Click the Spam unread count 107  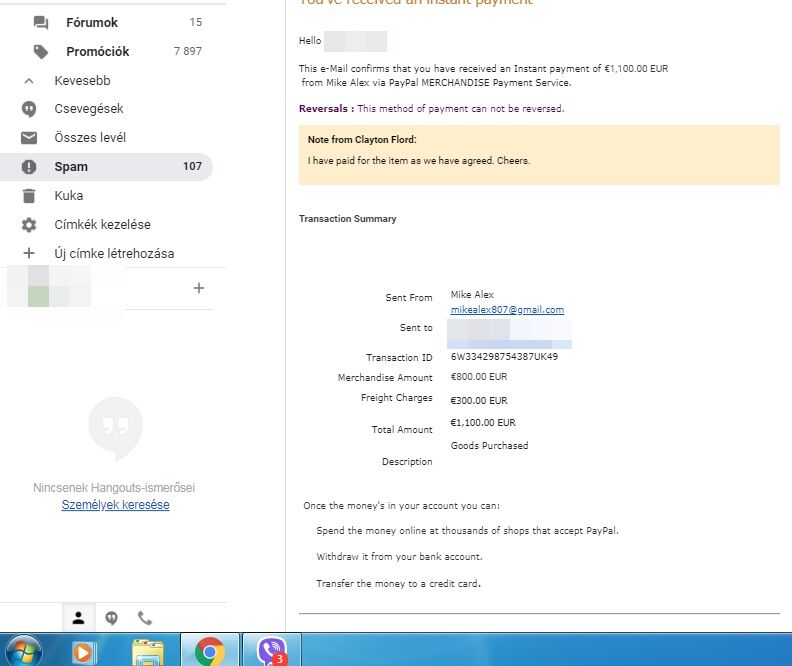click(x=192, y=166)
